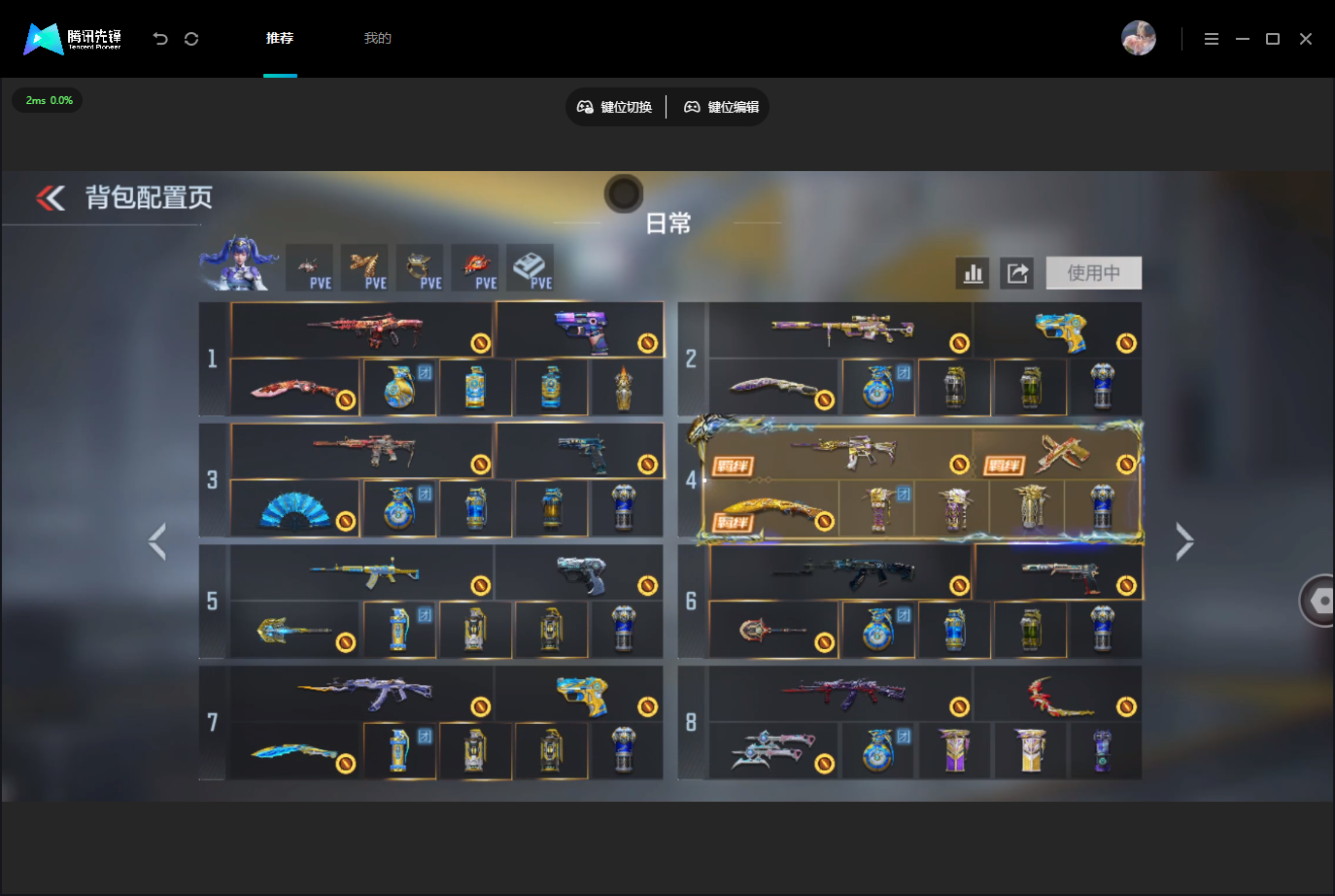Viewport: 1335px width, 896px height.
Task: Select backpack 1 red primary rifle
Action: click(362, 329)
